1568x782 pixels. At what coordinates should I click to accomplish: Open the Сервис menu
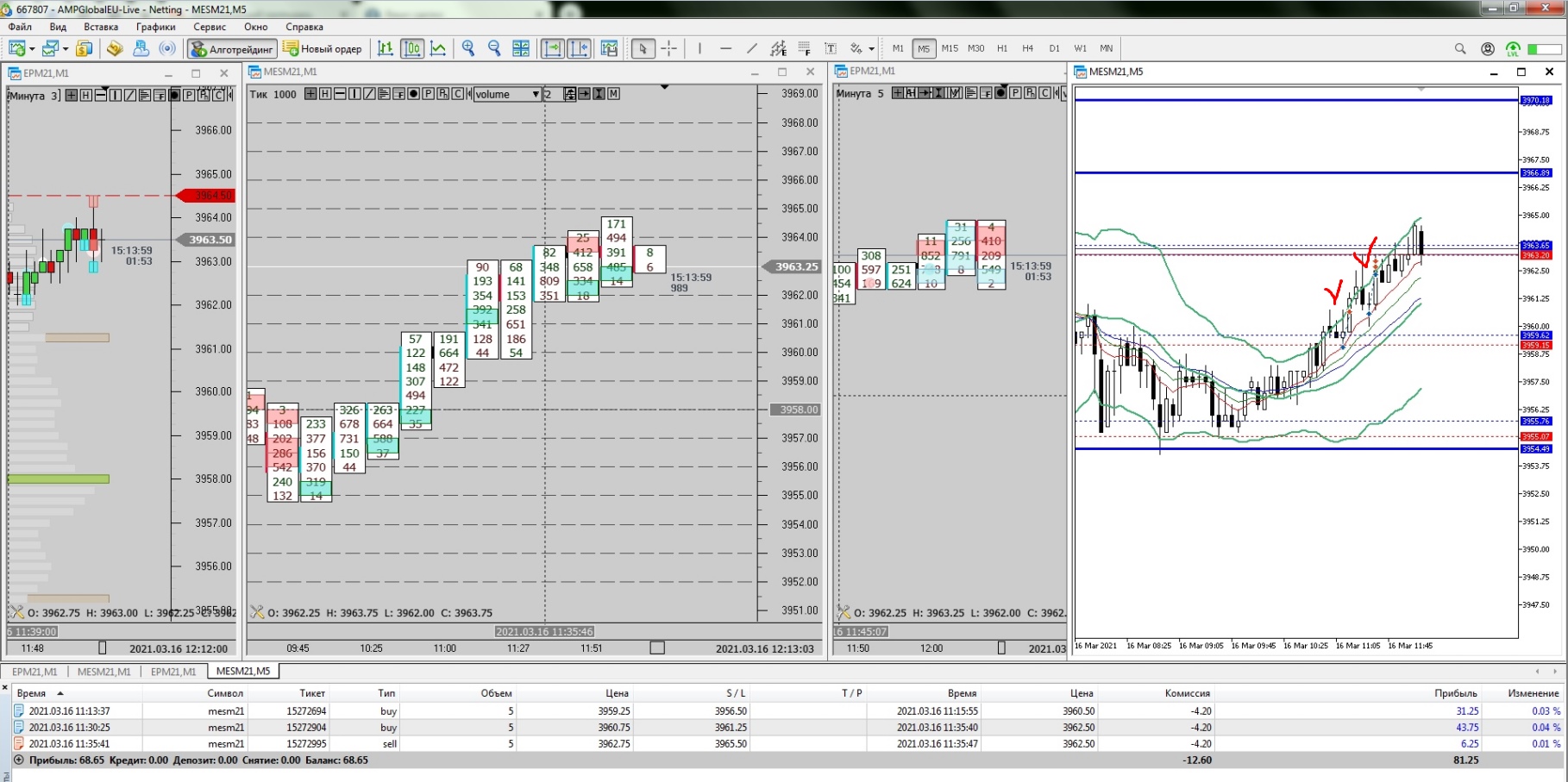(x=210, y=27)
